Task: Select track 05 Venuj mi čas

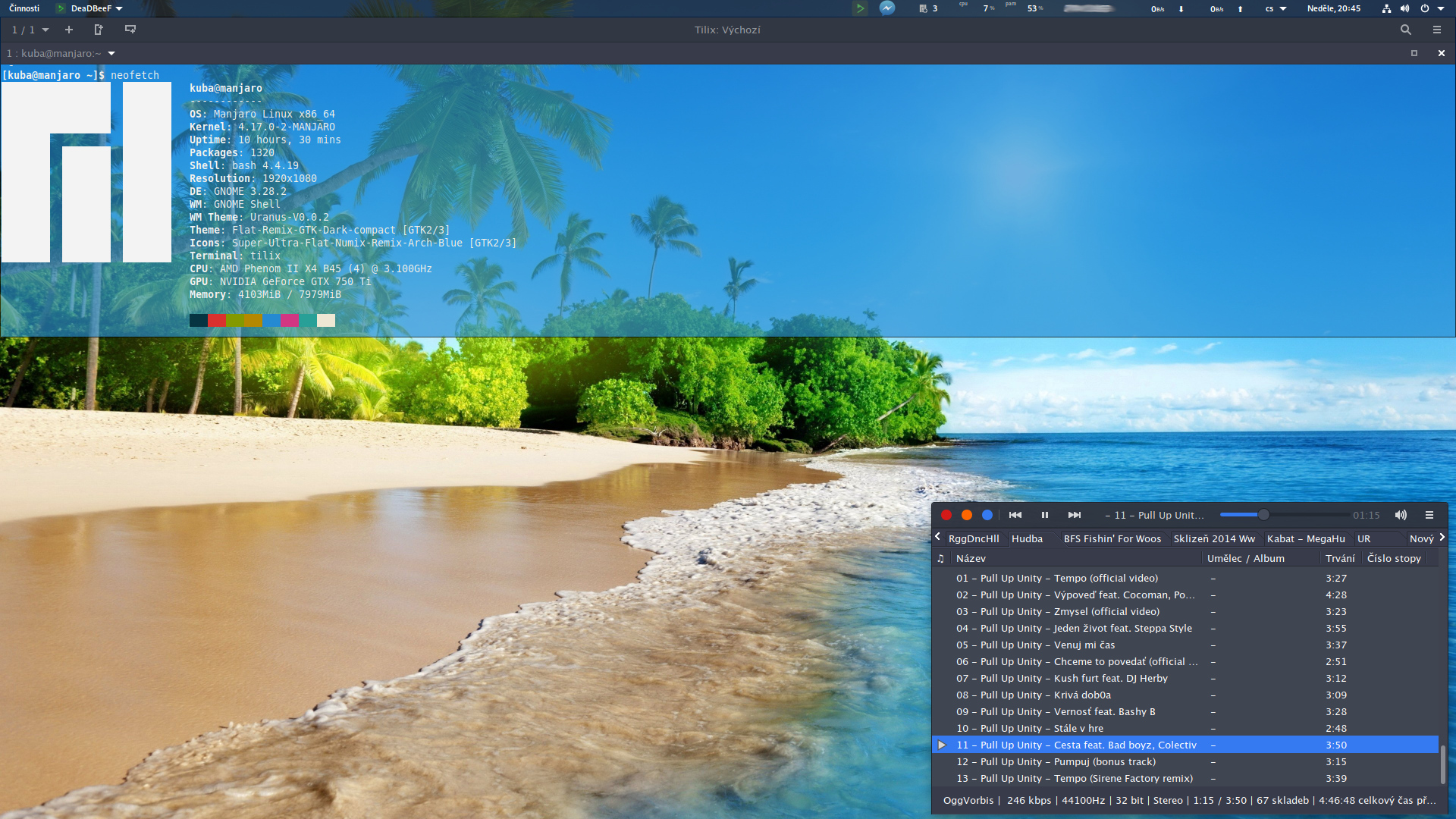Action: click(1185, 645)
